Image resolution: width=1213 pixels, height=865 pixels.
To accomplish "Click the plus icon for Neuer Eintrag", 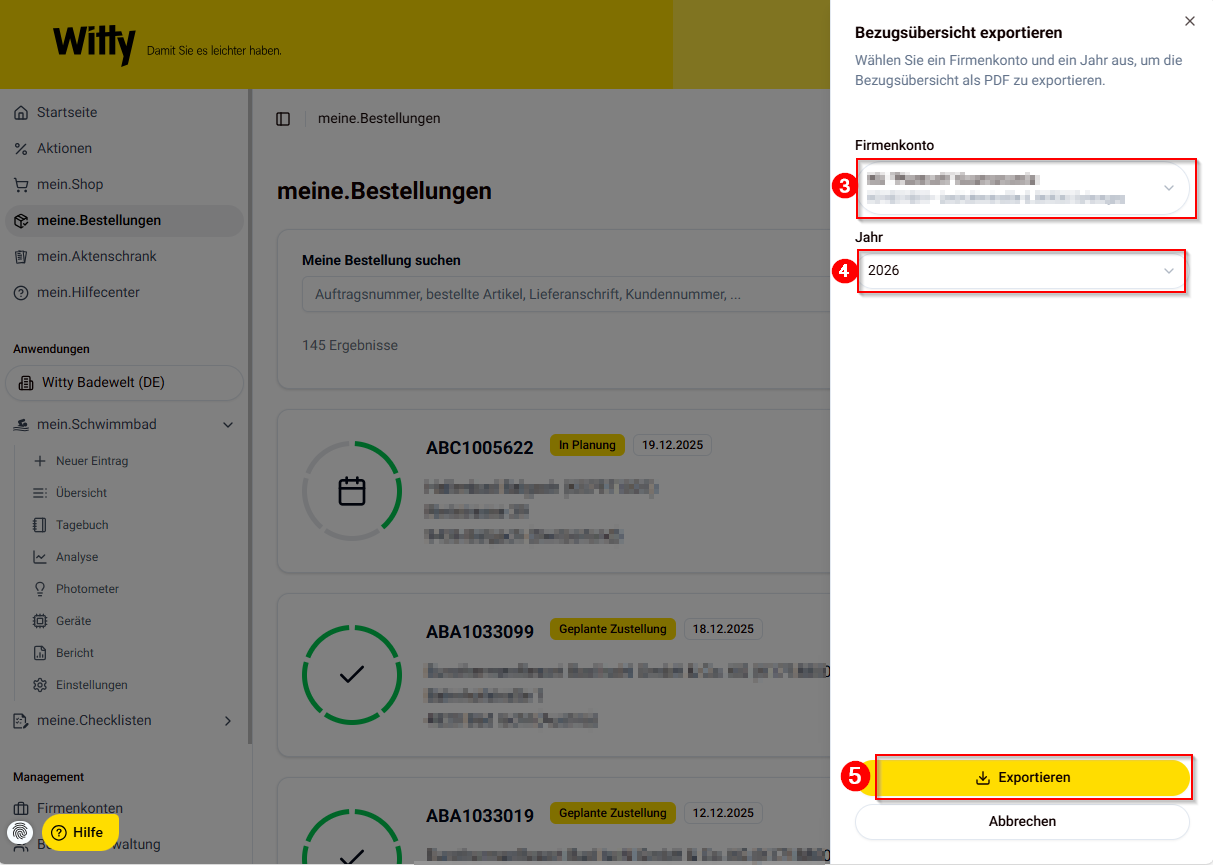I will click(40, 461).
